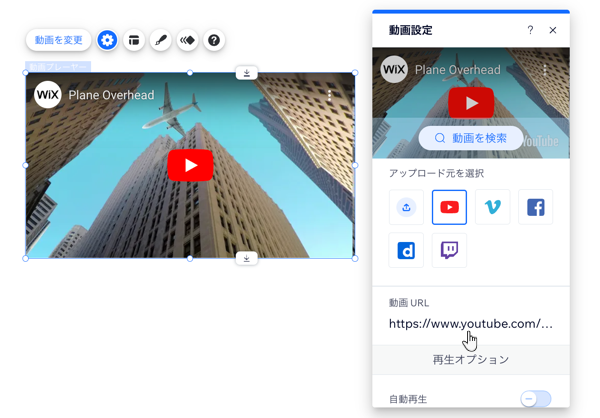Image resolution: width=600 pixels, height=418 pixels.
Task: Click the 動画 URL input field
Action: 471,324
